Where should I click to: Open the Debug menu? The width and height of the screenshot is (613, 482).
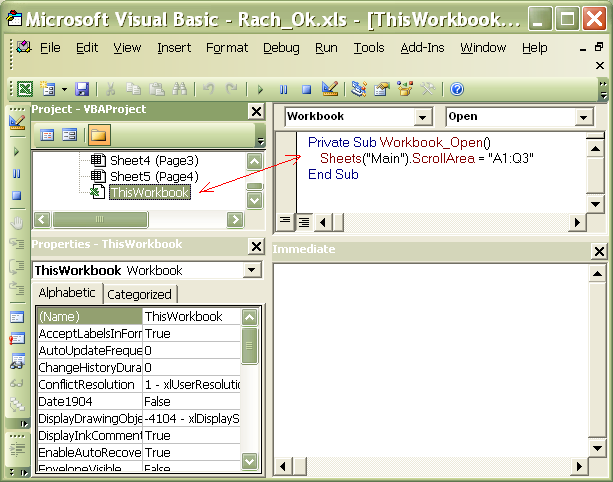281,48
